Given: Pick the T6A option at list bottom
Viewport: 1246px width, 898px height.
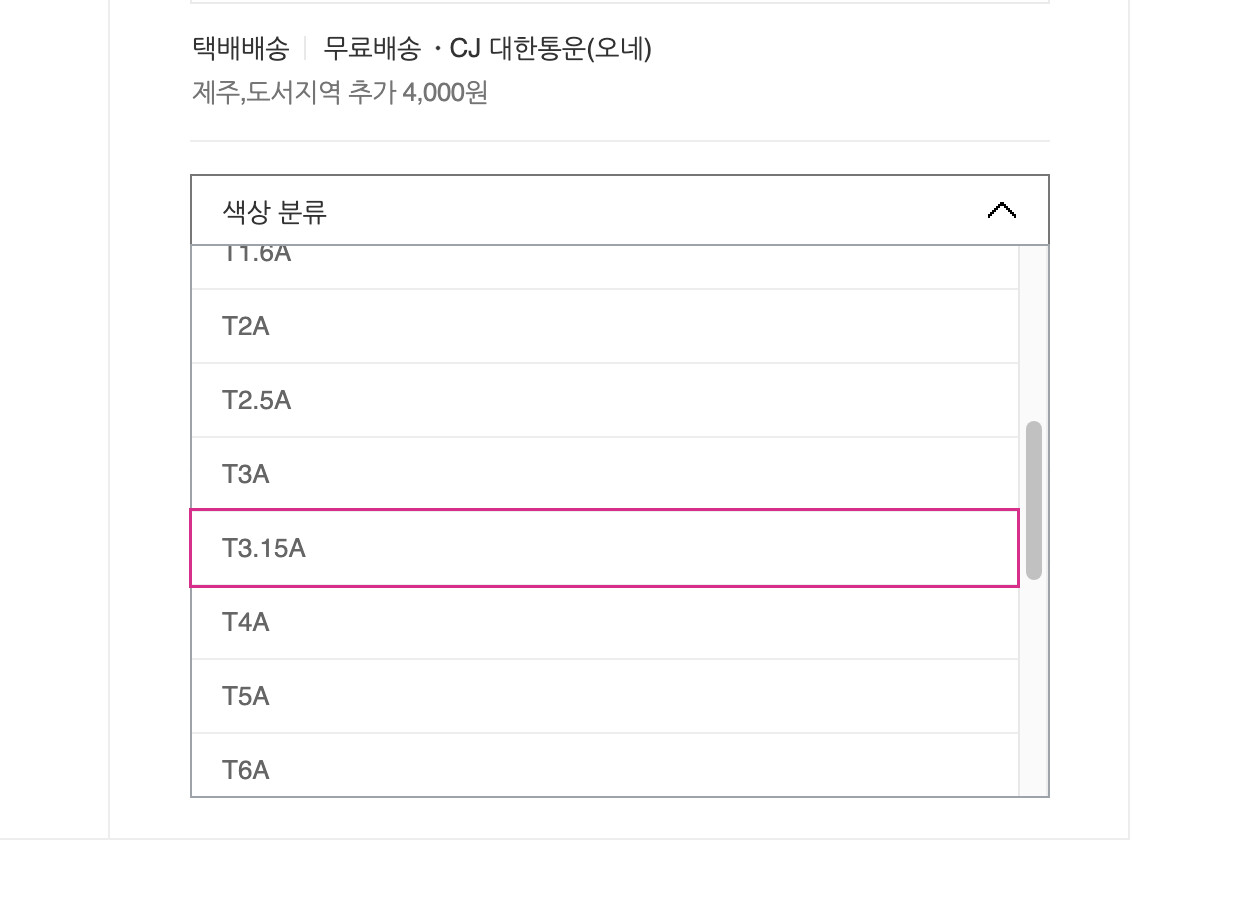Looking at the screenshot, I should pyautogui.click(x=605, y=765).
